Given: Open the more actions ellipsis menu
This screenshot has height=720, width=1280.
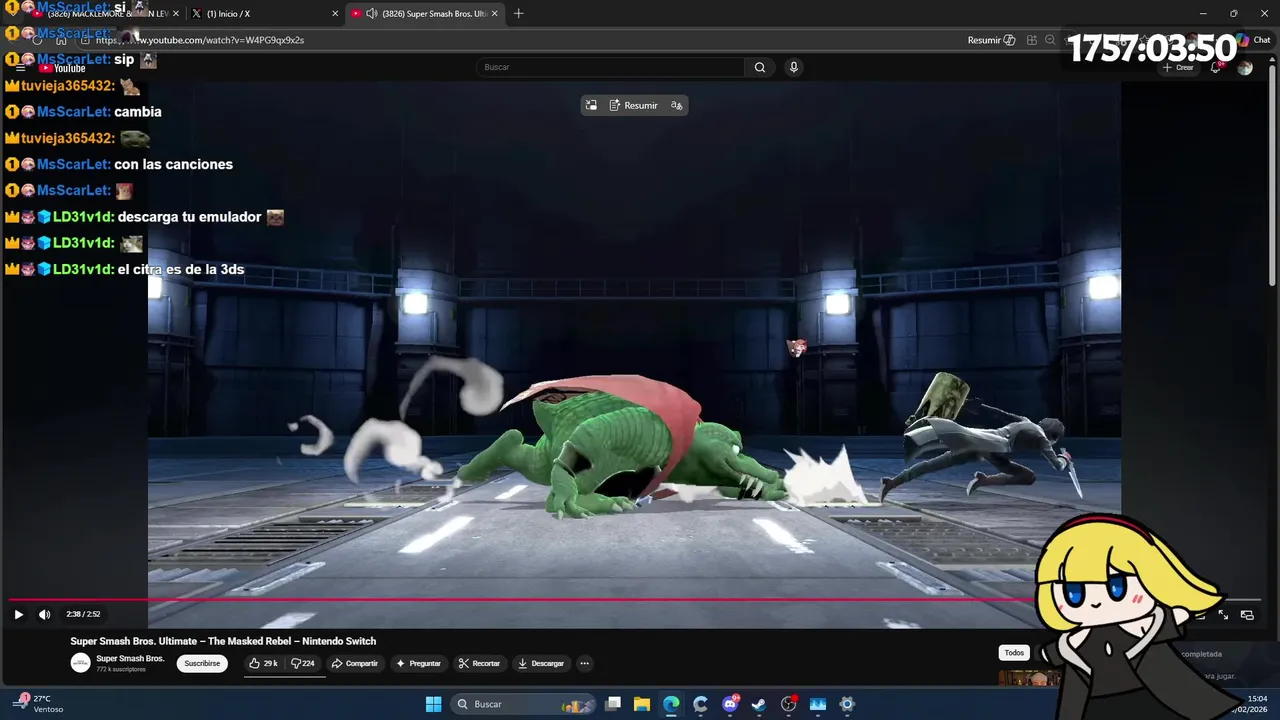Looking at the screenshot, I should pyautogui.click(x=584, y=663).
